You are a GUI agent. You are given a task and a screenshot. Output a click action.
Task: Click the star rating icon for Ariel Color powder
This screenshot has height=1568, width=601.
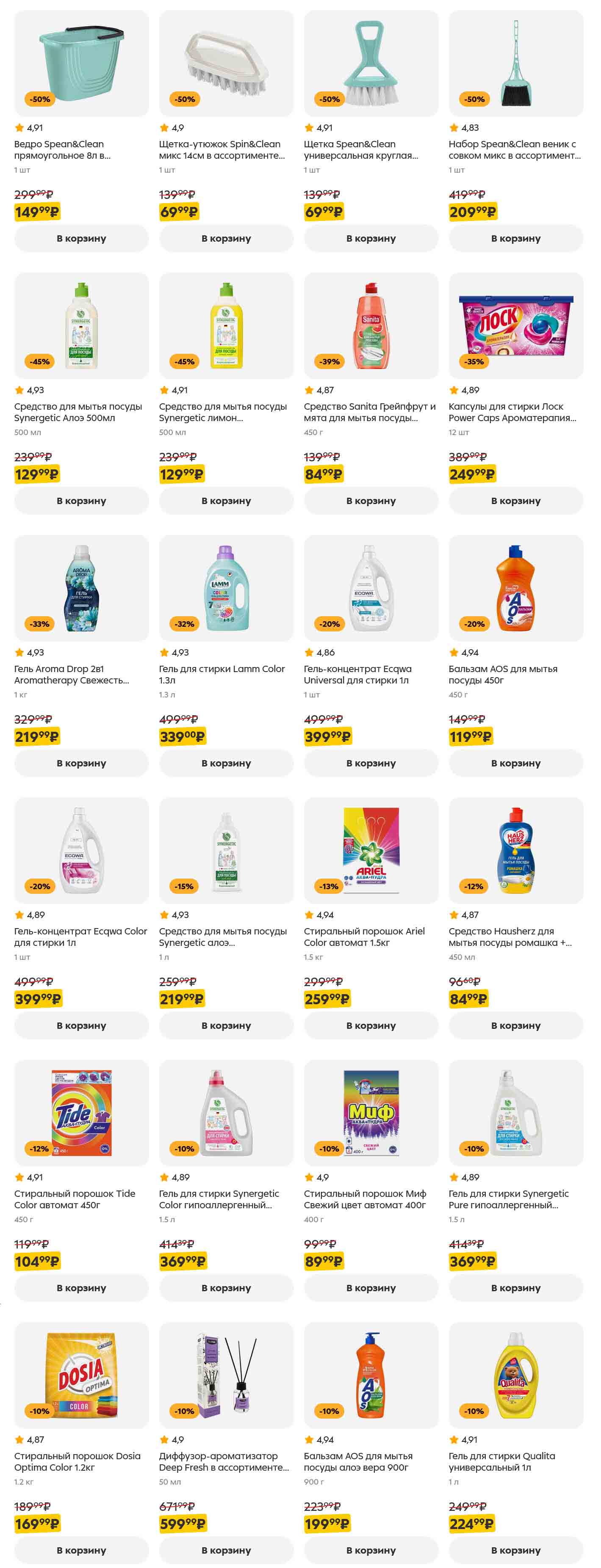coord(309,915)
